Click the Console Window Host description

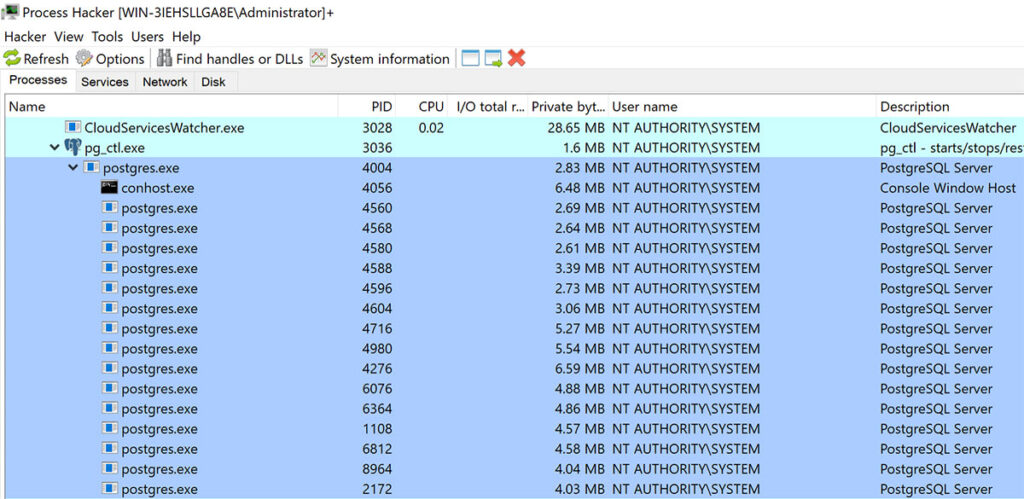(x=948, y=188)
